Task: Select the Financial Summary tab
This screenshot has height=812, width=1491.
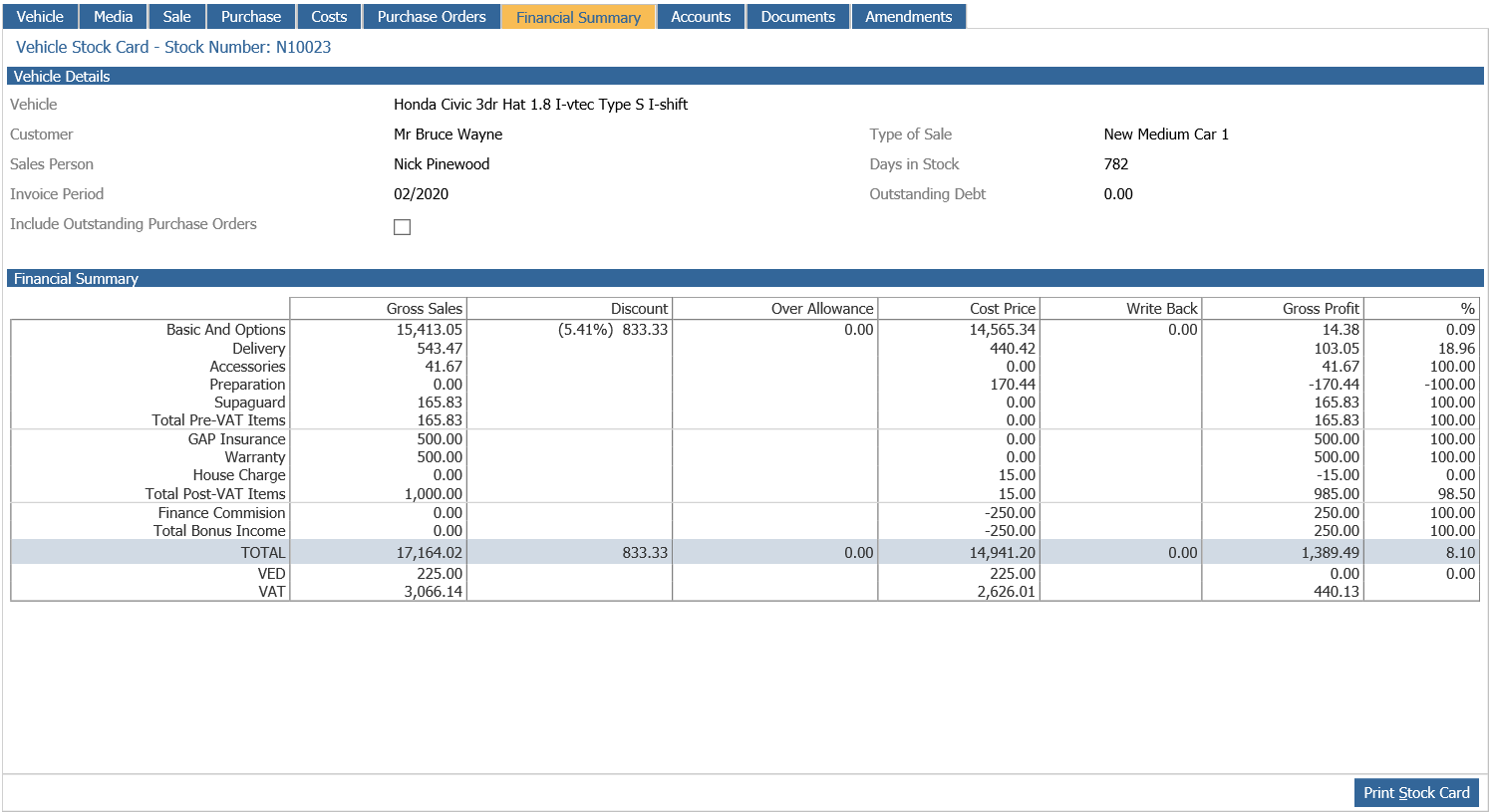Action: tap(578, 17)
